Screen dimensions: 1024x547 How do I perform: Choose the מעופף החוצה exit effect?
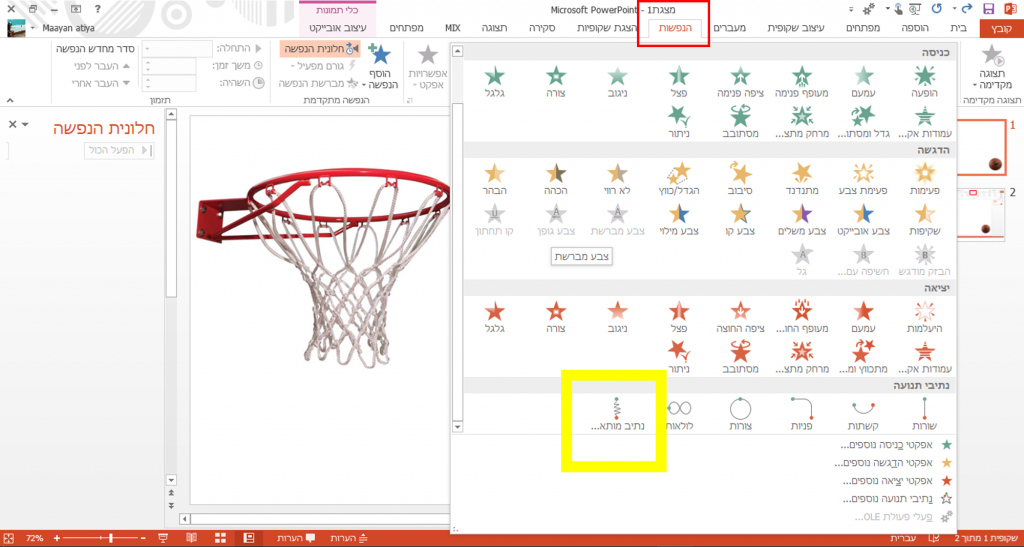coord(802,317)
